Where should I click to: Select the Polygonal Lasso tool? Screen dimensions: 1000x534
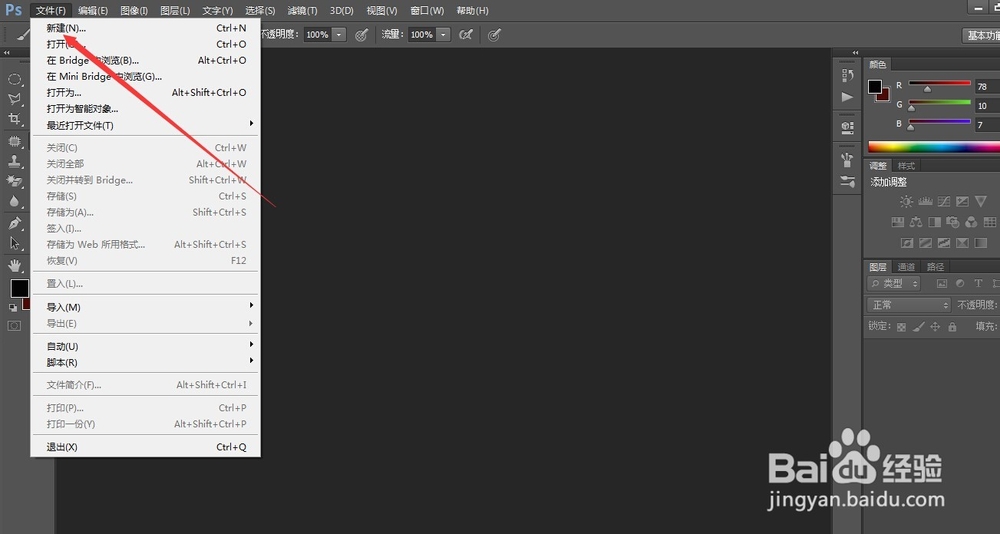(14, 99)
